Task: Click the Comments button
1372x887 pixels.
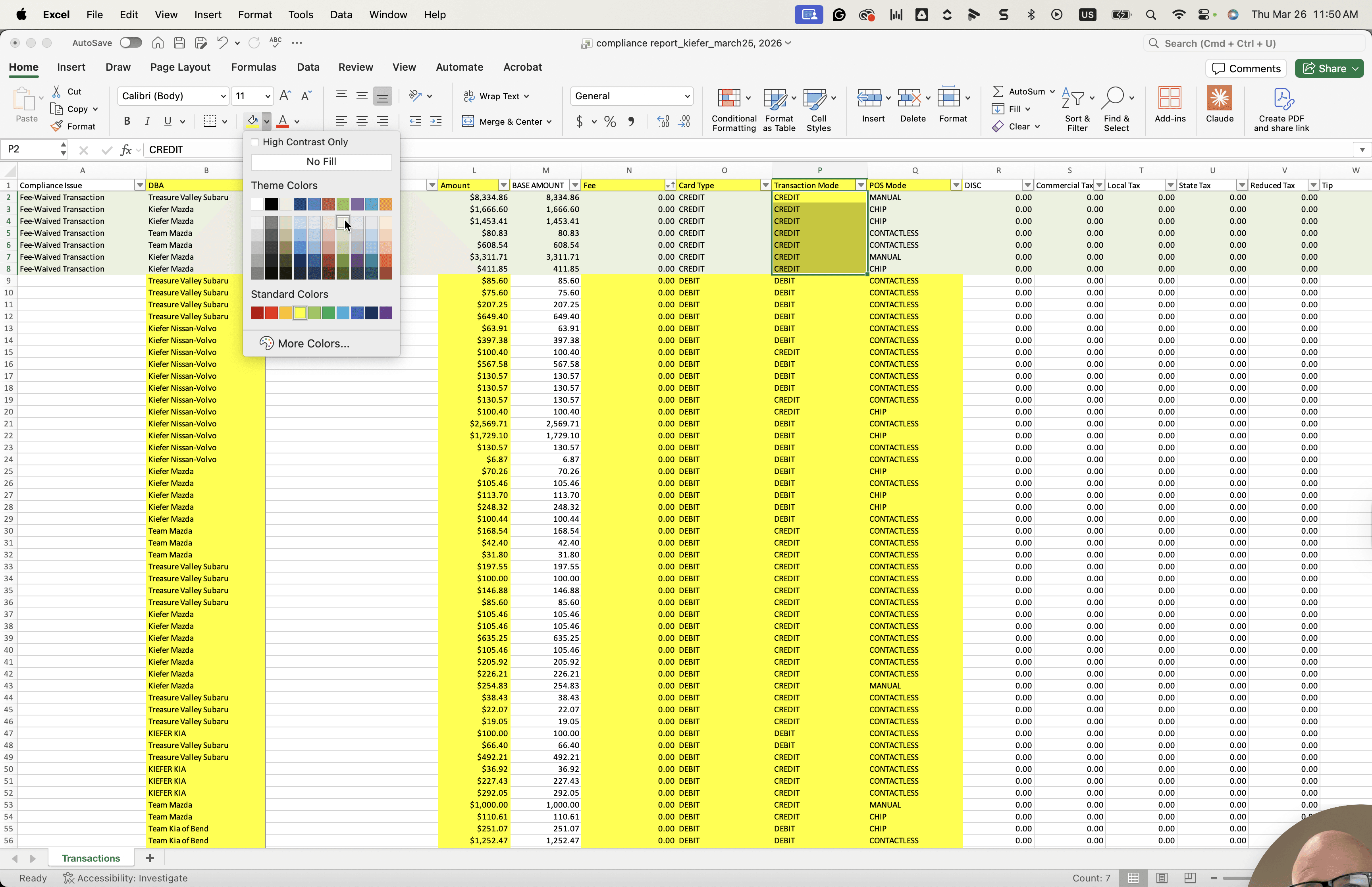Action: click(x=1247, y=69)
